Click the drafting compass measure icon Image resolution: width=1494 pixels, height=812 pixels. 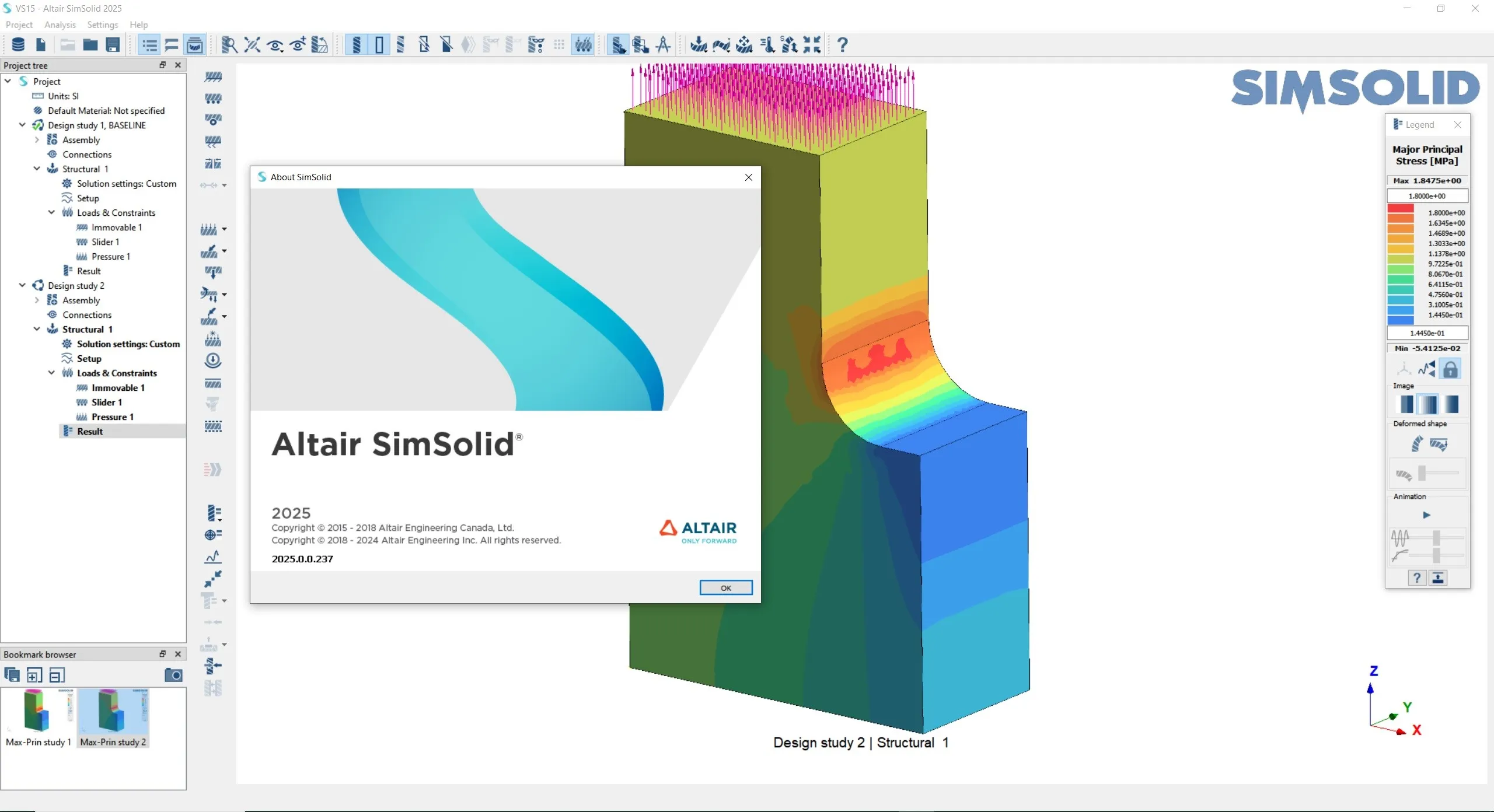point(664,45)
